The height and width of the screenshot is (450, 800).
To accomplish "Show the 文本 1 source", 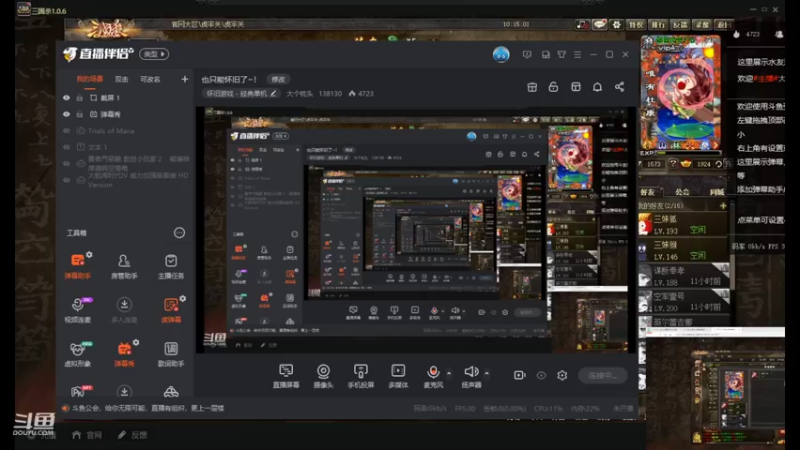I will point(66,147).
